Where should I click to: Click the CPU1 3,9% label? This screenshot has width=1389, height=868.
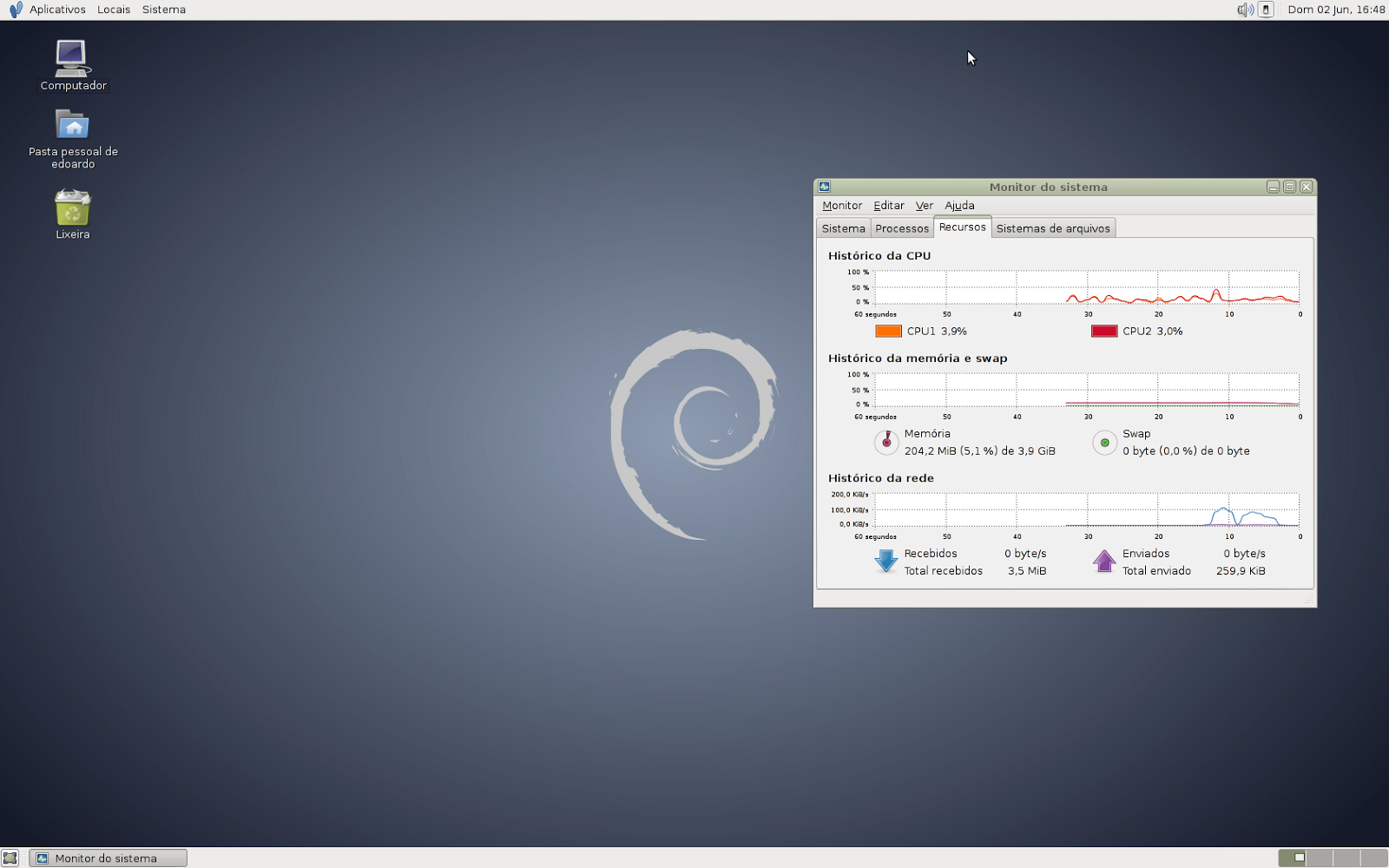pyautogui.click(x=937, y=332)
